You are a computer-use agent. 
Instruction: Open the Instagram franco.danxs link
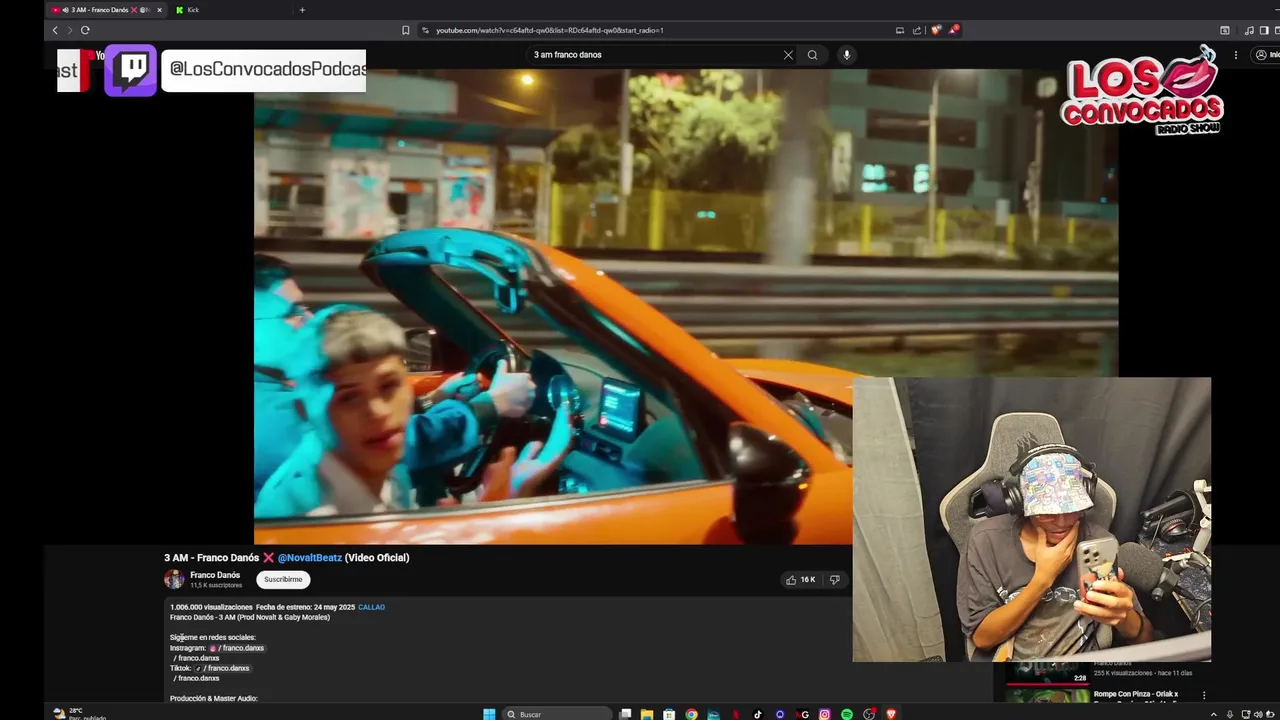[x=238, y=648]
